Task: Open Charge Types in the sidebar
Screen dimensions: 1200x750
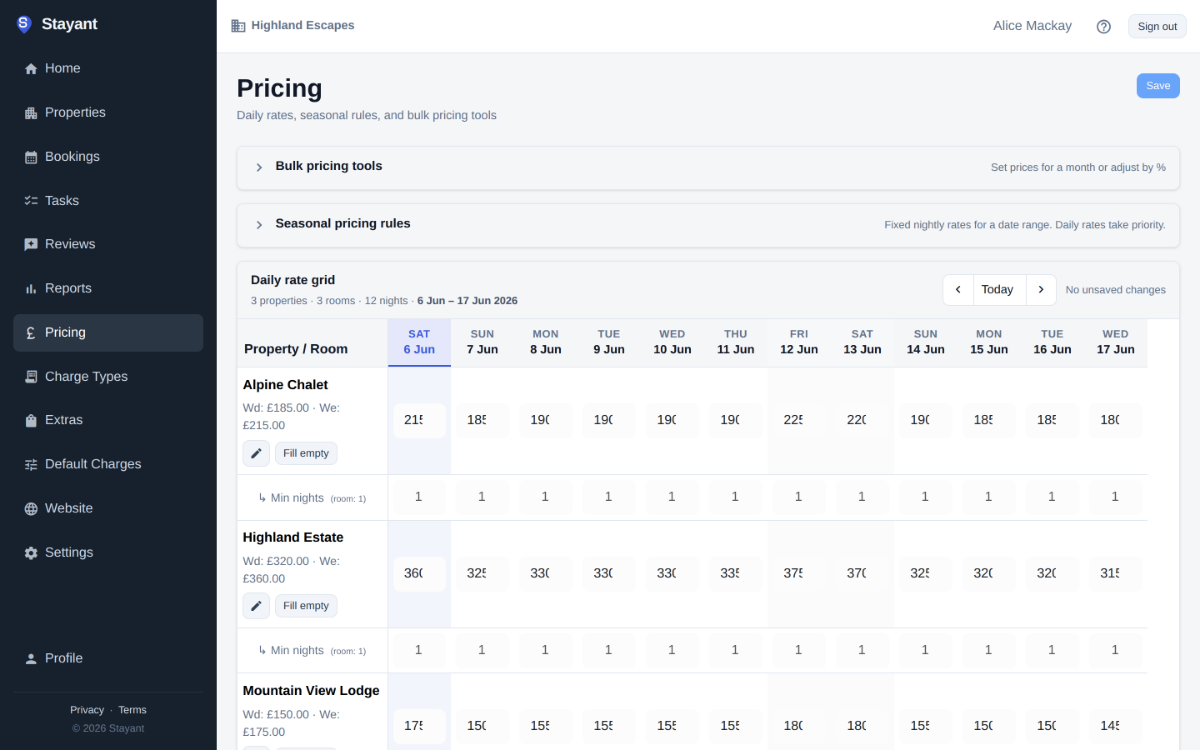Action: [x=108, y=377]
